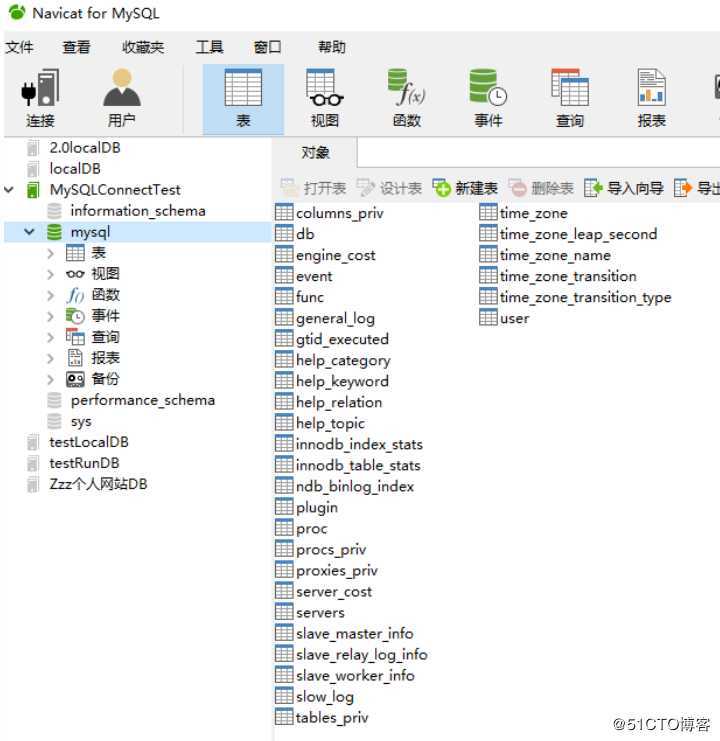Expand the 查询 tree node under mysql
Viewport: 720px width, 741px height.
(x=51, y=337)
